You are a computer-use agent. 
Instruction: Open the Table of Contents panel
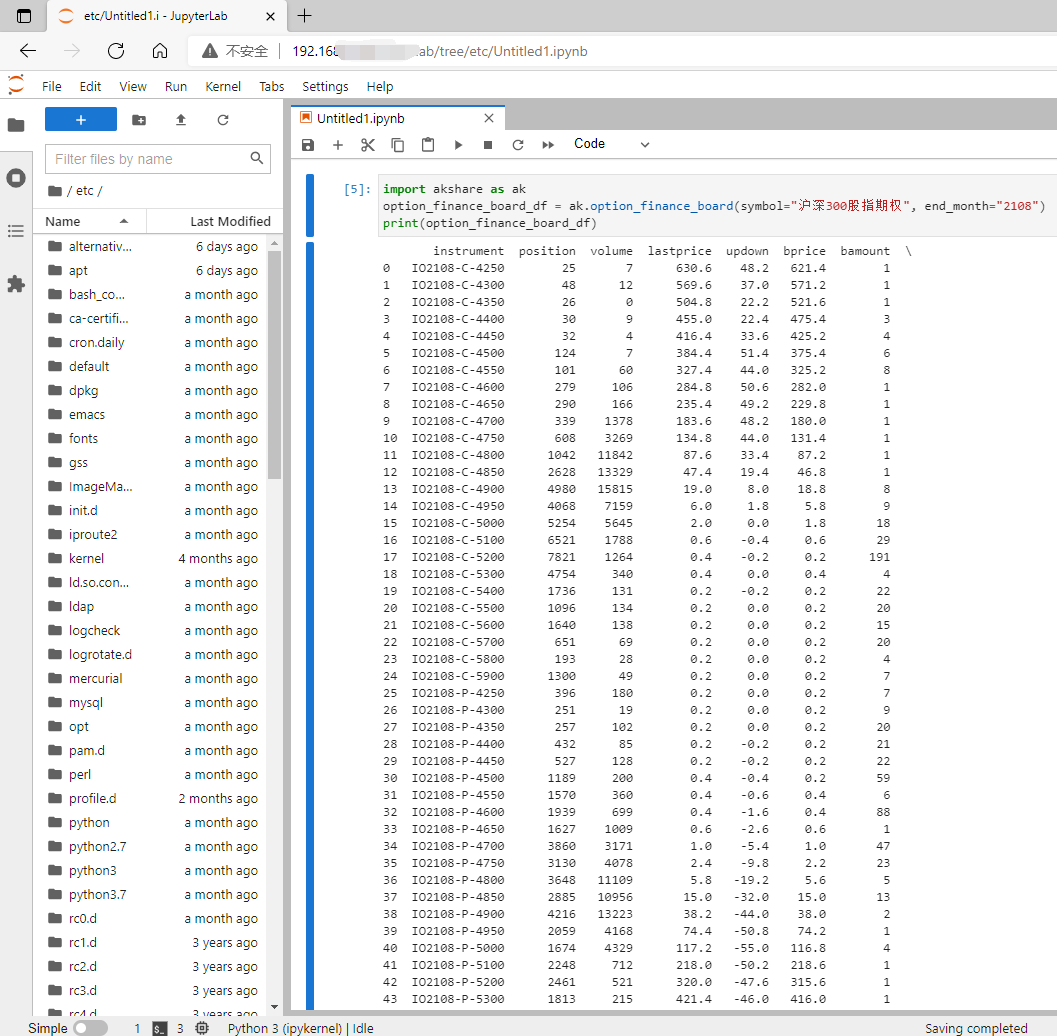(16, 231)
